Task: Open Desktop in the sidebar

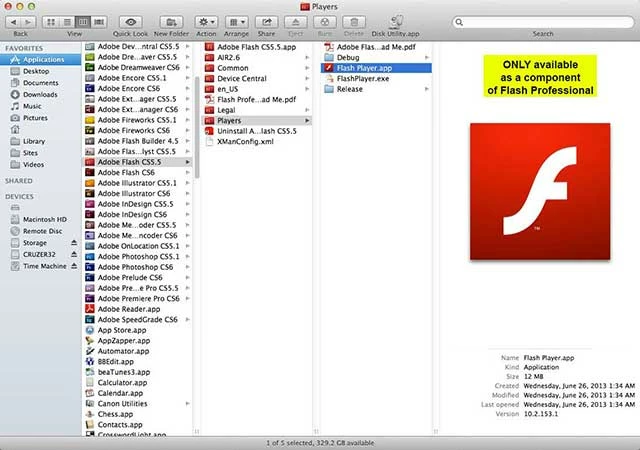Action: pyautogui.click(x=36, y=71)
